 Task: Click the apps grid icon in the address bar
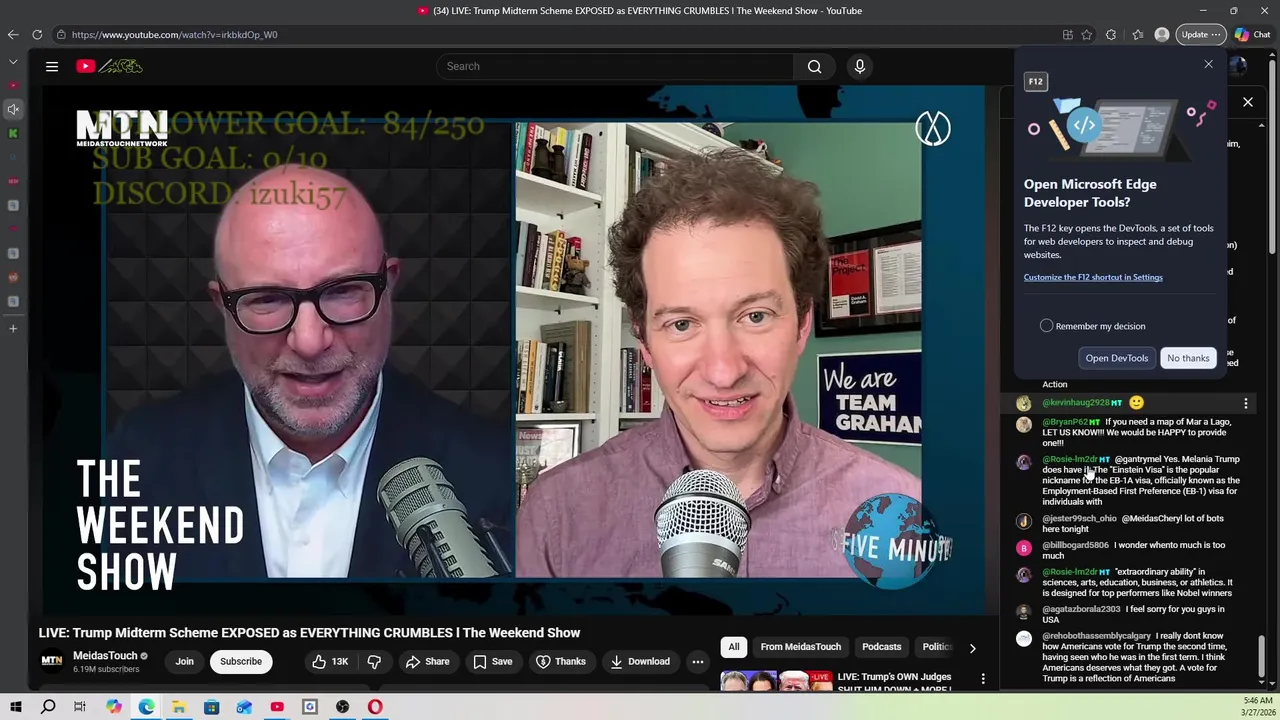click(x=1068, y=34)
